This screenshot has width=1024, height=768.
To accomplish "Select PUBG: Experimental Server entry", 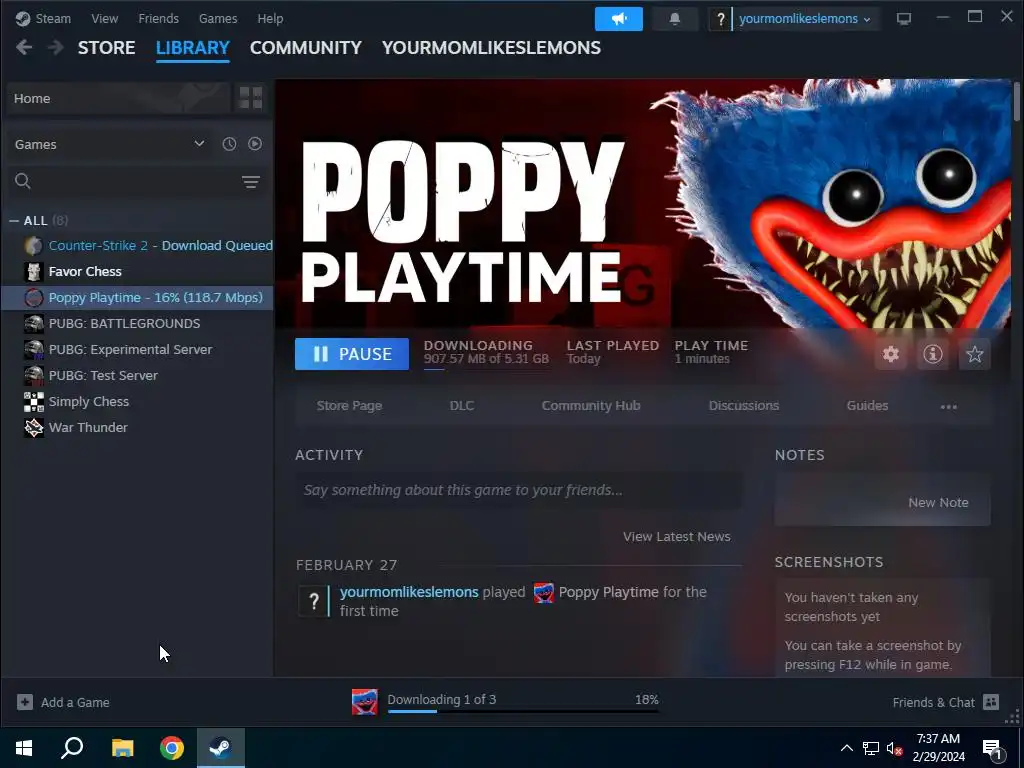I will 137,349.
